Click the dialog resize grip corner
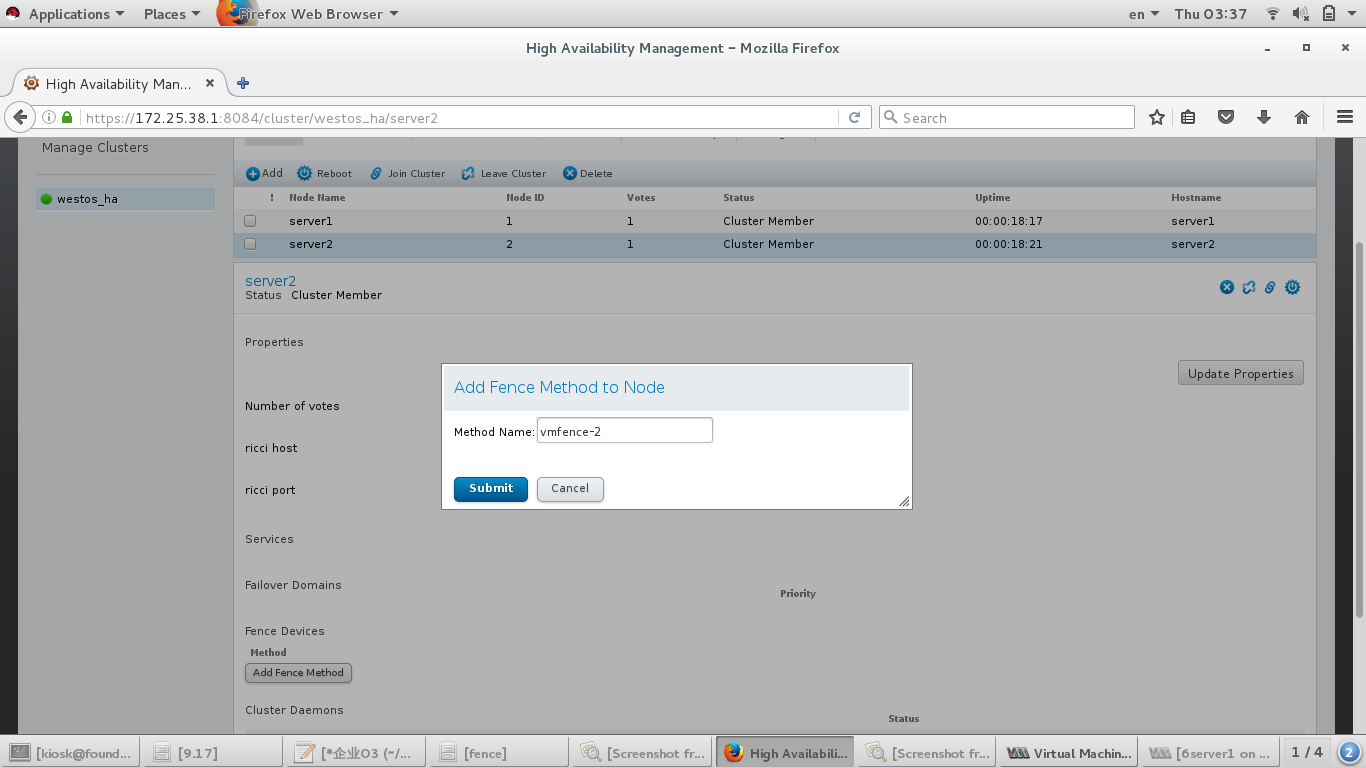This screenshot has height=768, width=1366. pyautogui.click(x=904, y=501)
